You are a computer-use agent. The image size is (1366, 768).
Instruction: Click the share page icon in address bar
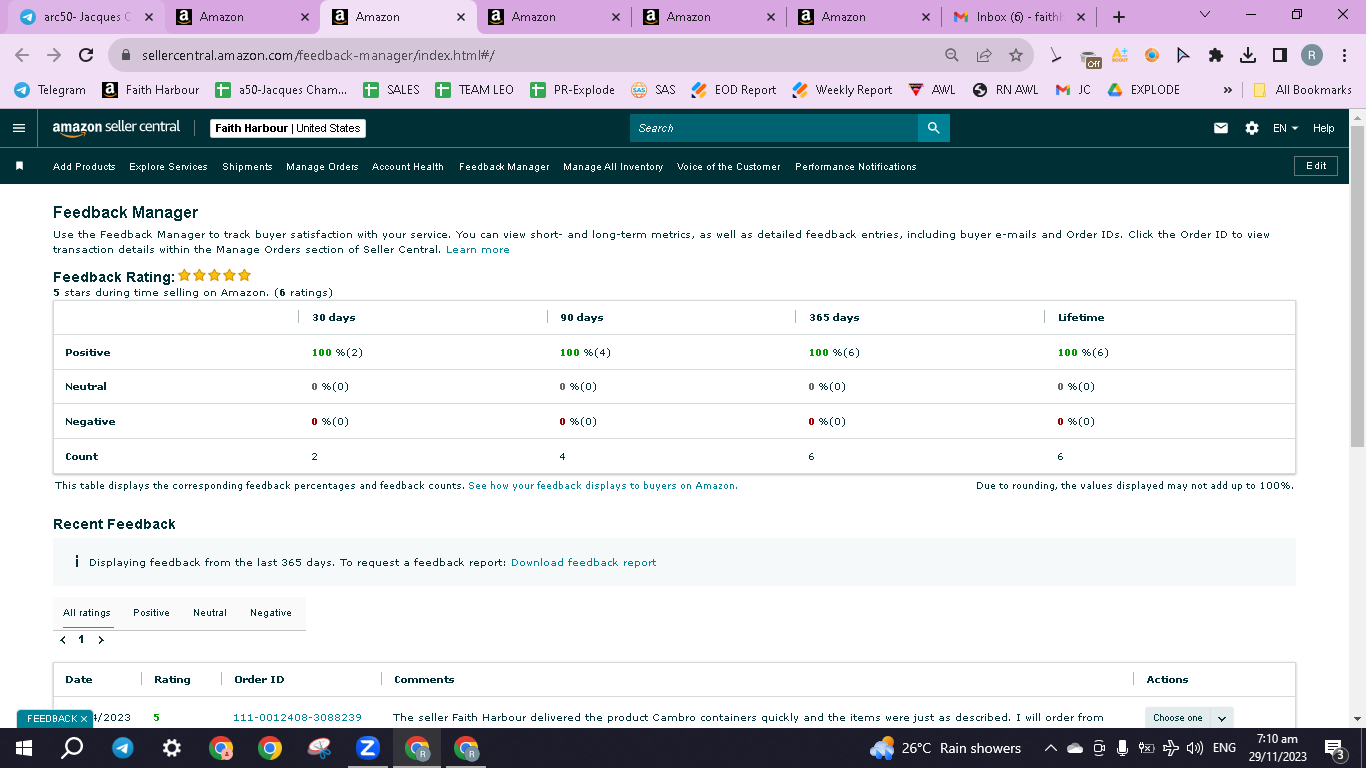pyautogui.click(x=984, y=55)
